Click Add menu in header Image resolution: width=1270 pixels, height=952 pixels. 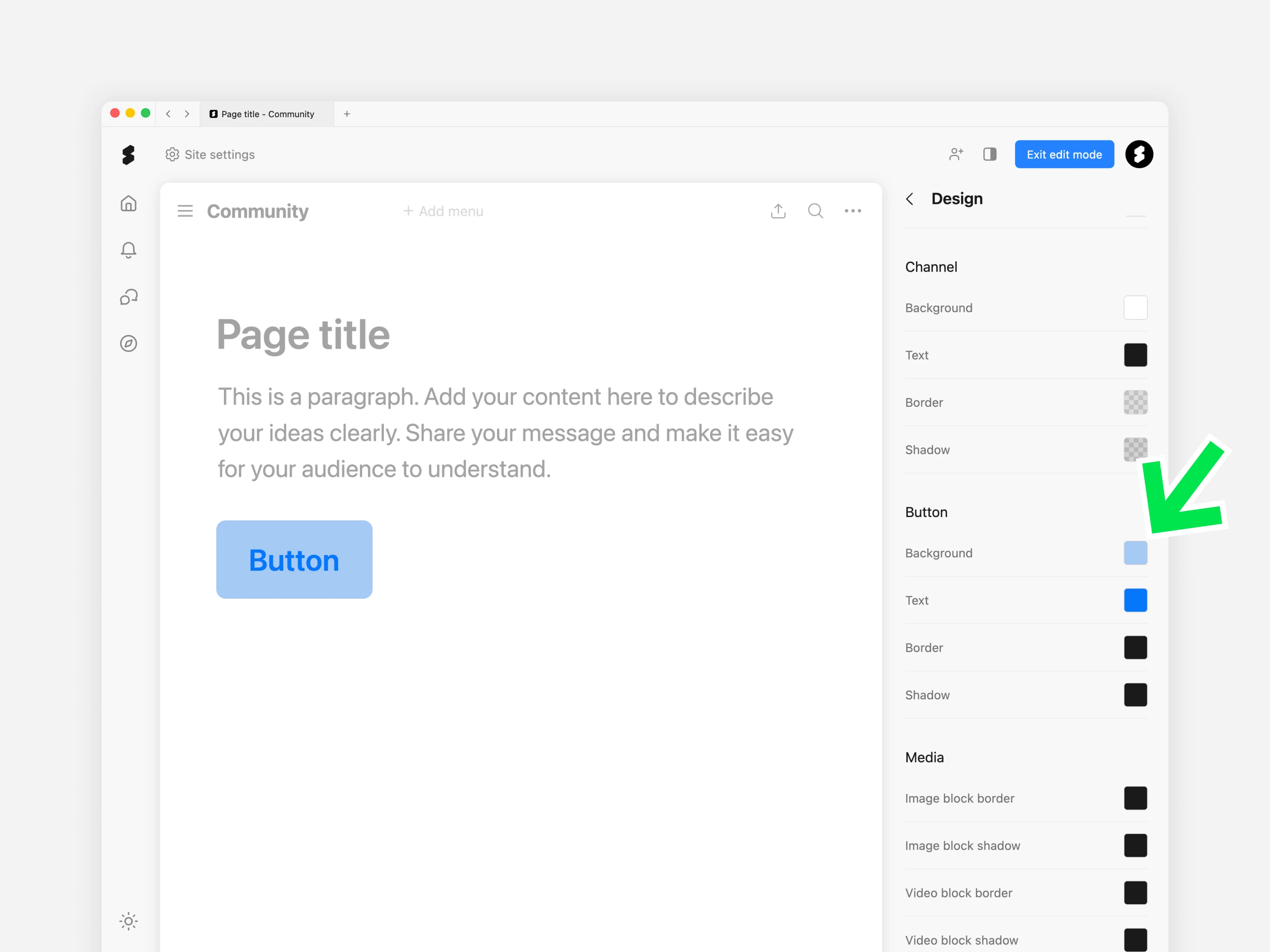click(443, 211)
